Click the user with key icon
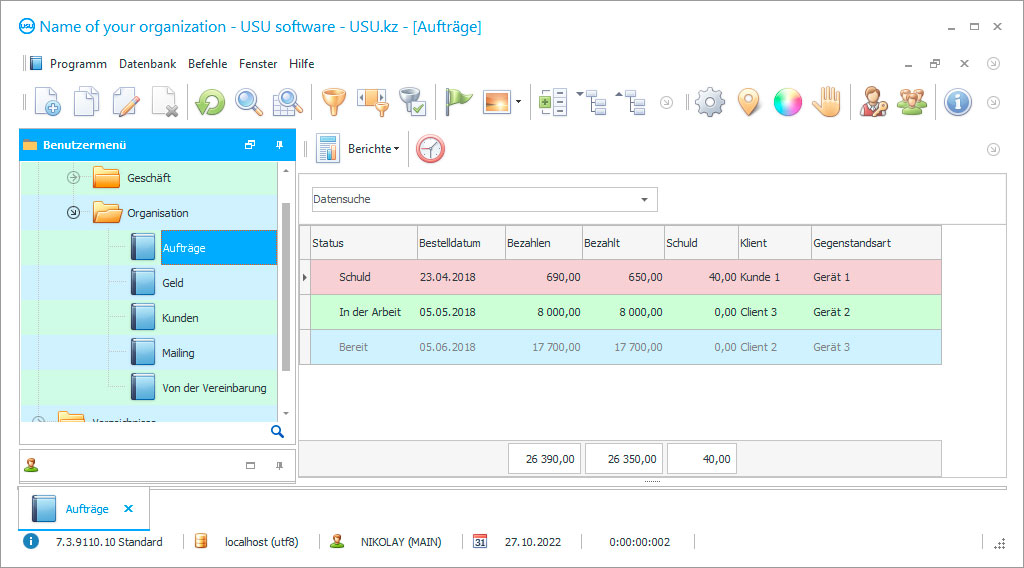The width and height of the screenshot is (1024, 568). (x=873, y=102)
